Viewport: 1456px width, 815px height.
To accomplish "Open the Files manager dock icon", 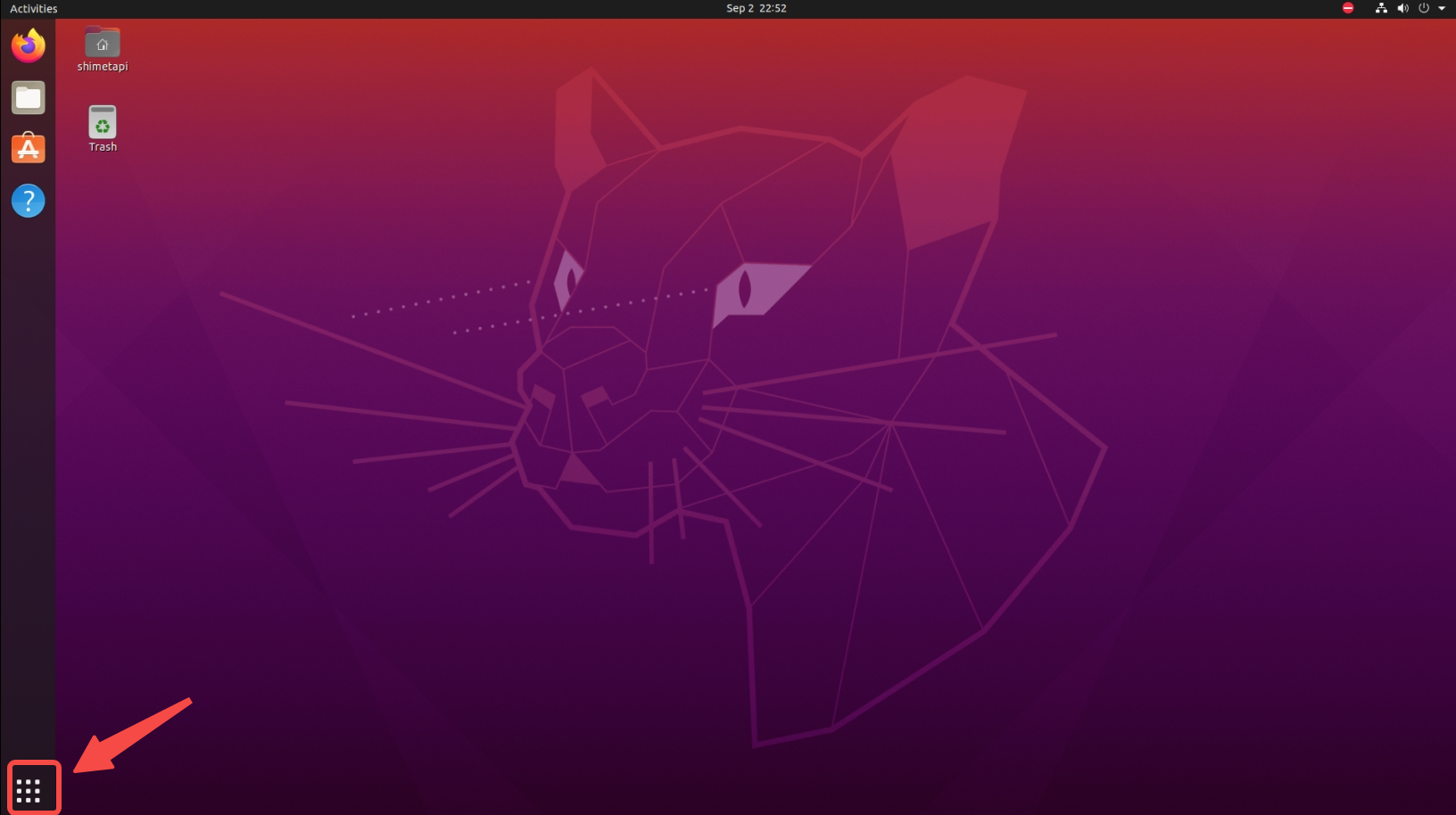I will [x=28, y=97].
